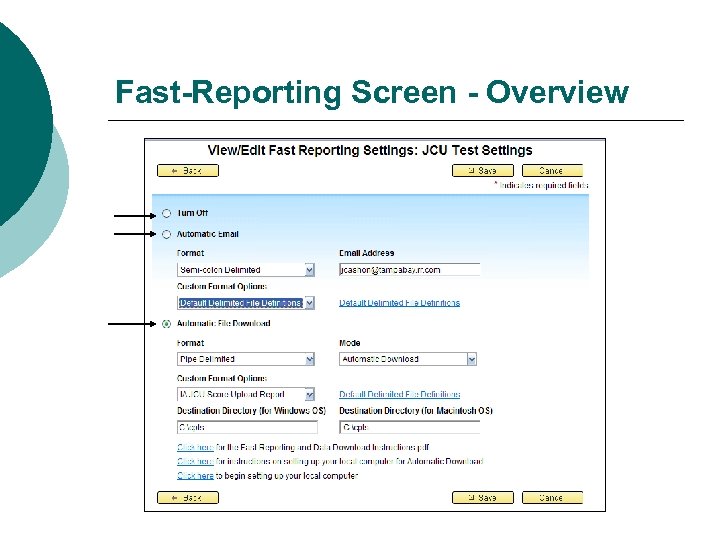This screenshot has height=540, width=720.
Task: Select the Automatic Email radio button
Action: 166,234
